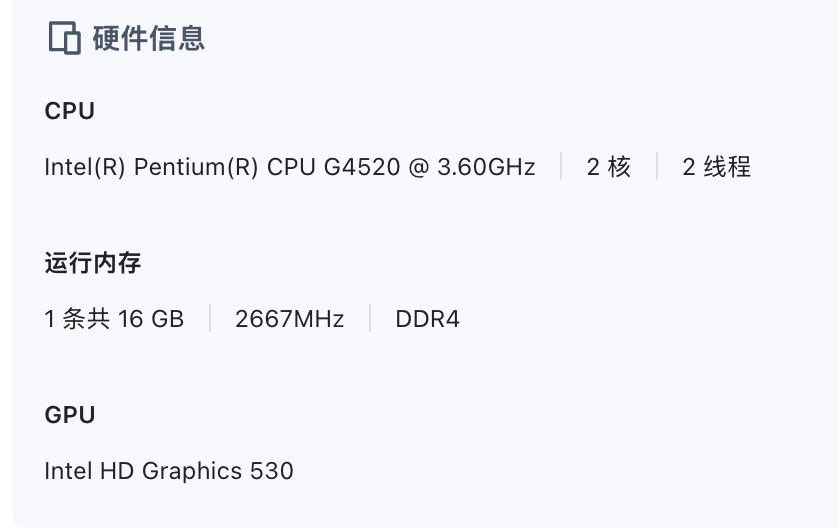838x528 pixels.
Task: Click divider between 2 核 and 2 线程
Action: 657,166
